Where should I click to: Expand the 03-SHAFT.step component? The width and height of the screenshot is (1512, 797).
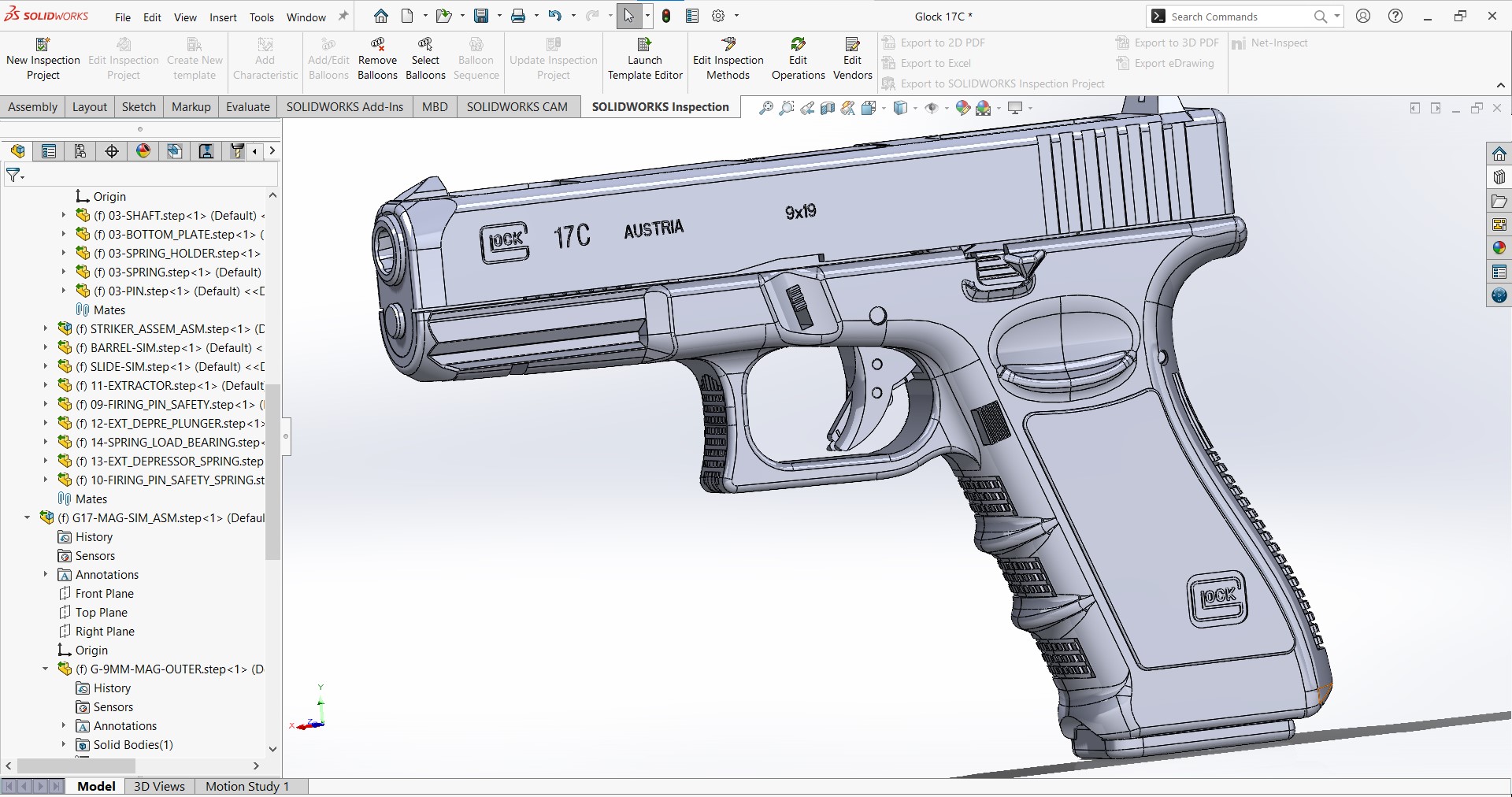[x=64, y=215]
